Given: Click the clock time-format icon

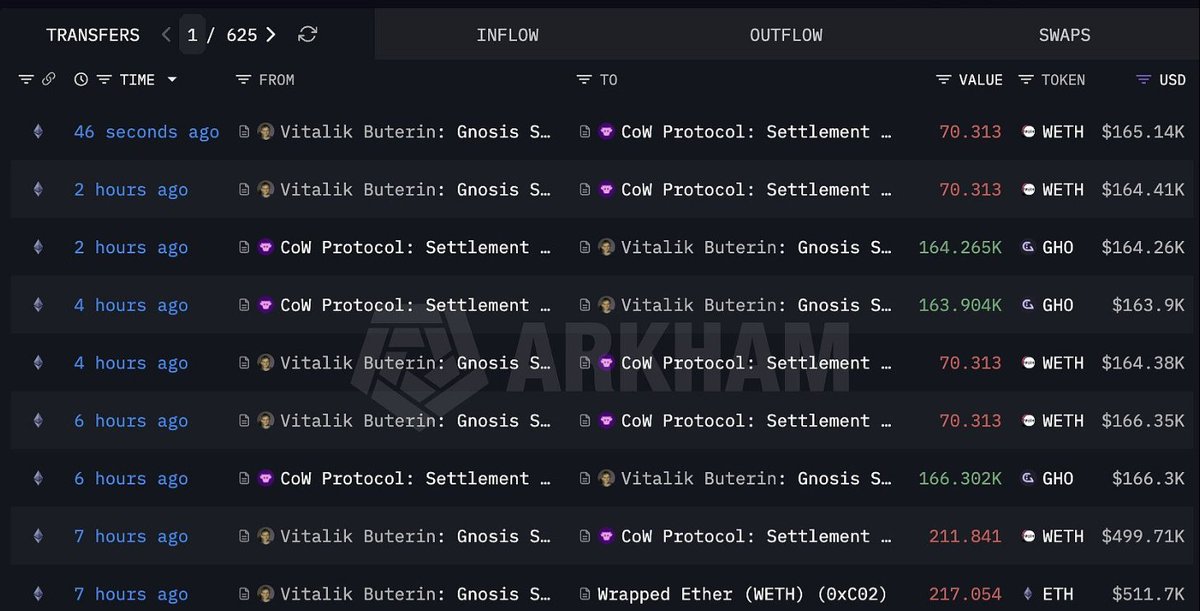Looking at the screenshot, I should (x=81, y=80).
